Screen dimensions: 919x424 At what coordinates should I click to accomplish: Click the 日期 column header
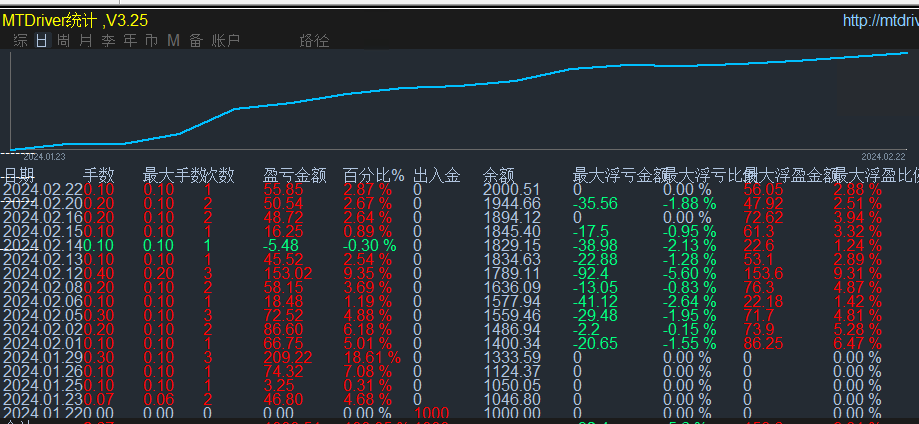(19, 175)
